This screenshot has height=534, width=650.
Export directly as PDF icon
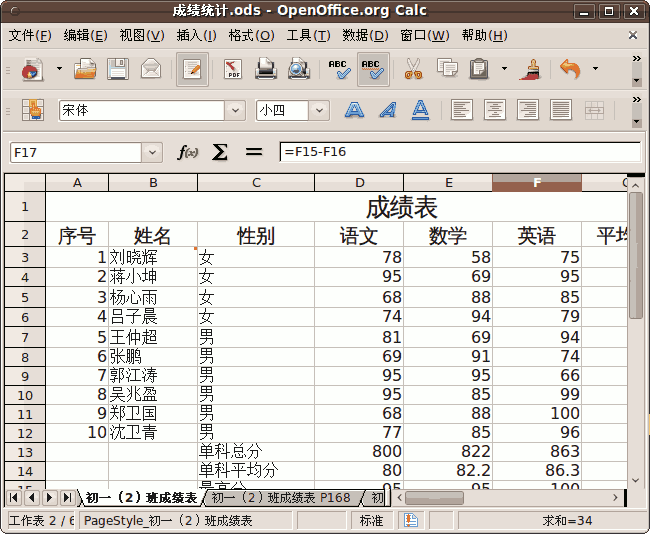233,69
